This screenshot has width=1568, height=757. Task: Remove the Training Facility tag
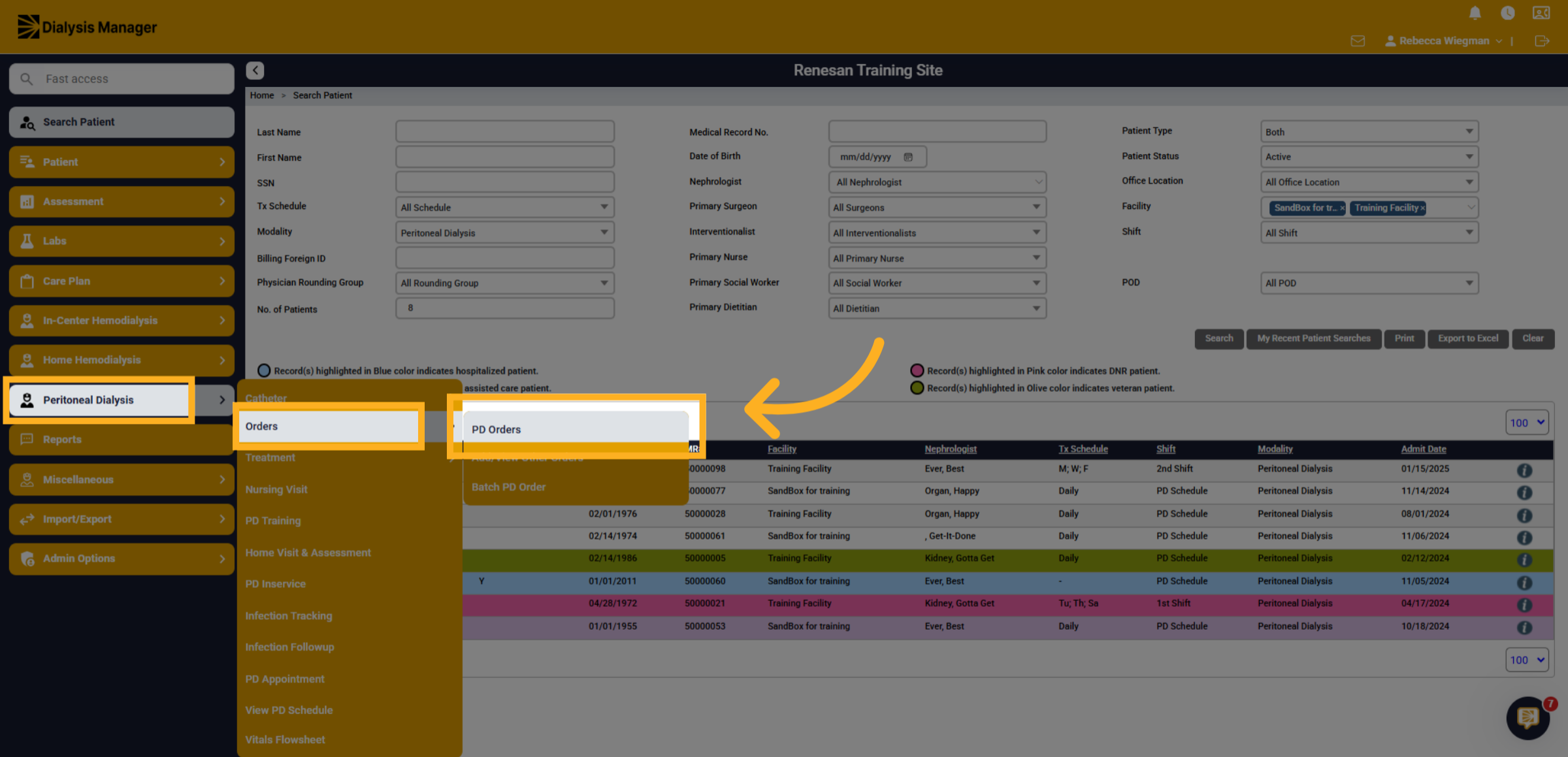(x=1422, y=208)
